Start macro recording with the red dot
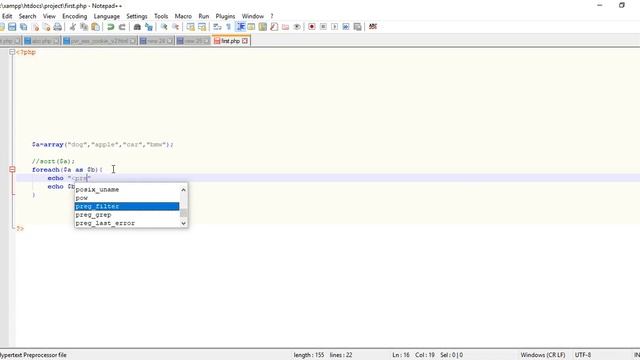640x360 pixels. click(x=312, y=27)
